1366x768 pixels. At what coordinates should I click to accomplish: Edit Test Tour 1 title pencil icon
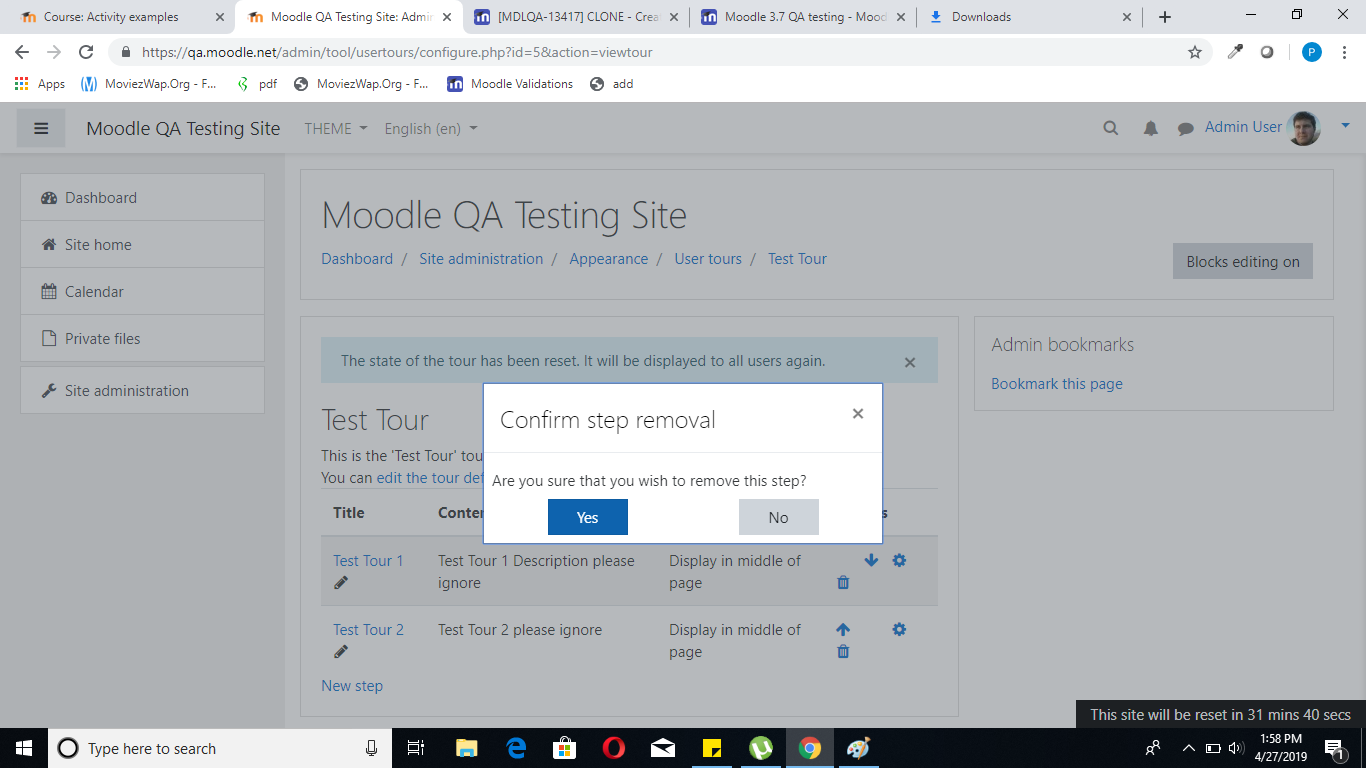tap(341, 582)
